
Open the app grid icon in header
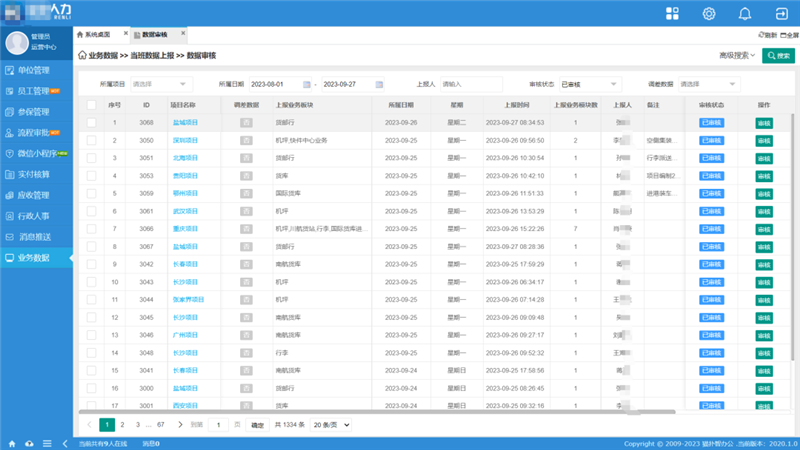point(673,13)
